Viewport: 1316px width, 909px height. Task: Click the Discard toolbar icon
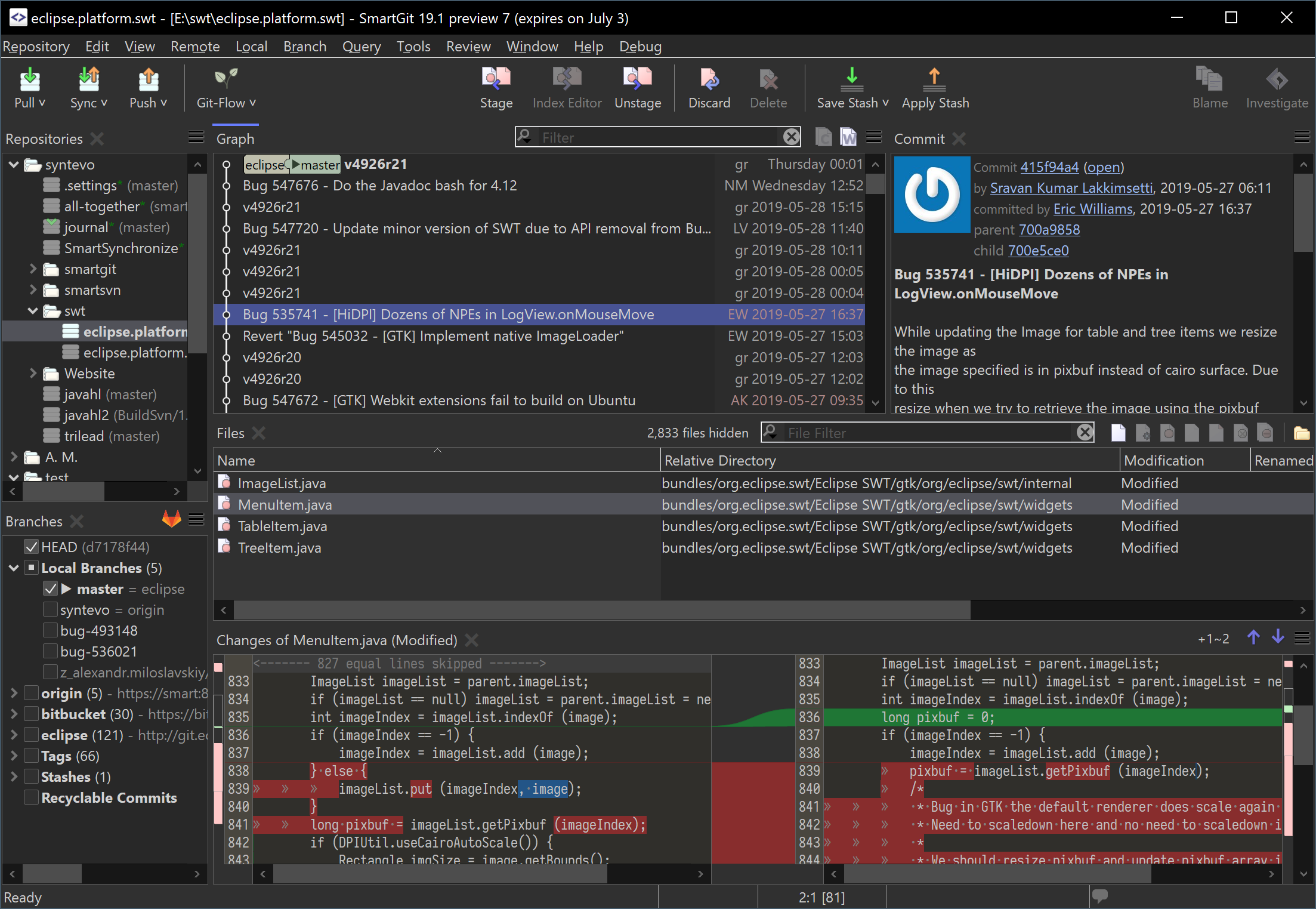point(709,88)
